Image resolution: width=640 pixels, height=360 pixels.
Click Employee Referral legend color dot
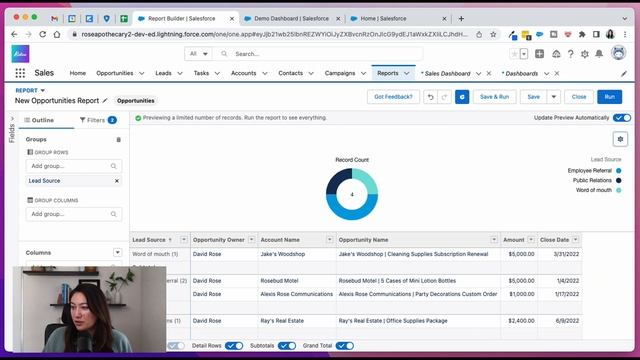[619, 171]
